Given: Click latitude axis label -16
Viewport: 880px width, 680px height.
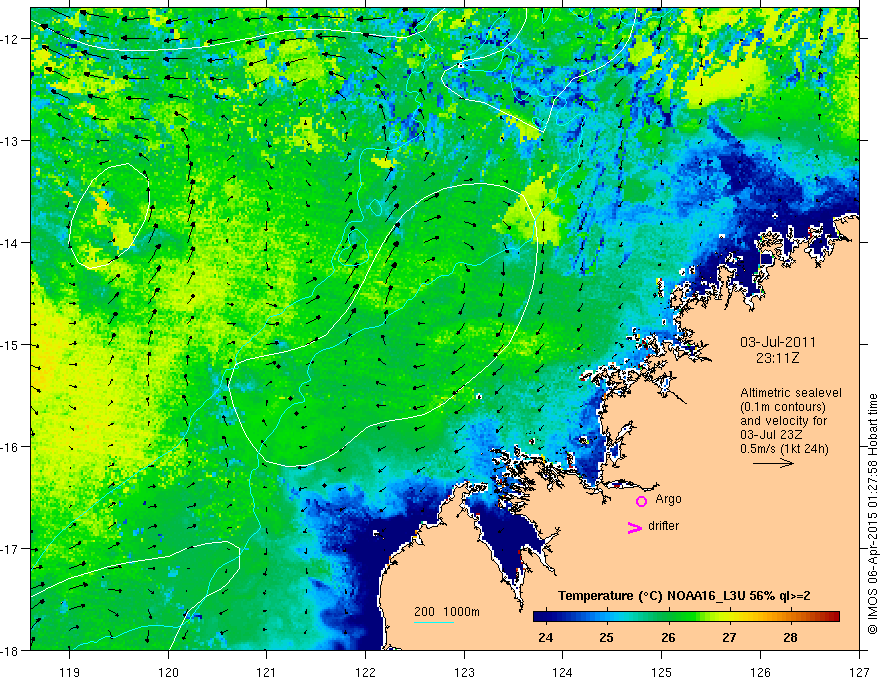Looking at the screenshot, I should click(11, 447).
